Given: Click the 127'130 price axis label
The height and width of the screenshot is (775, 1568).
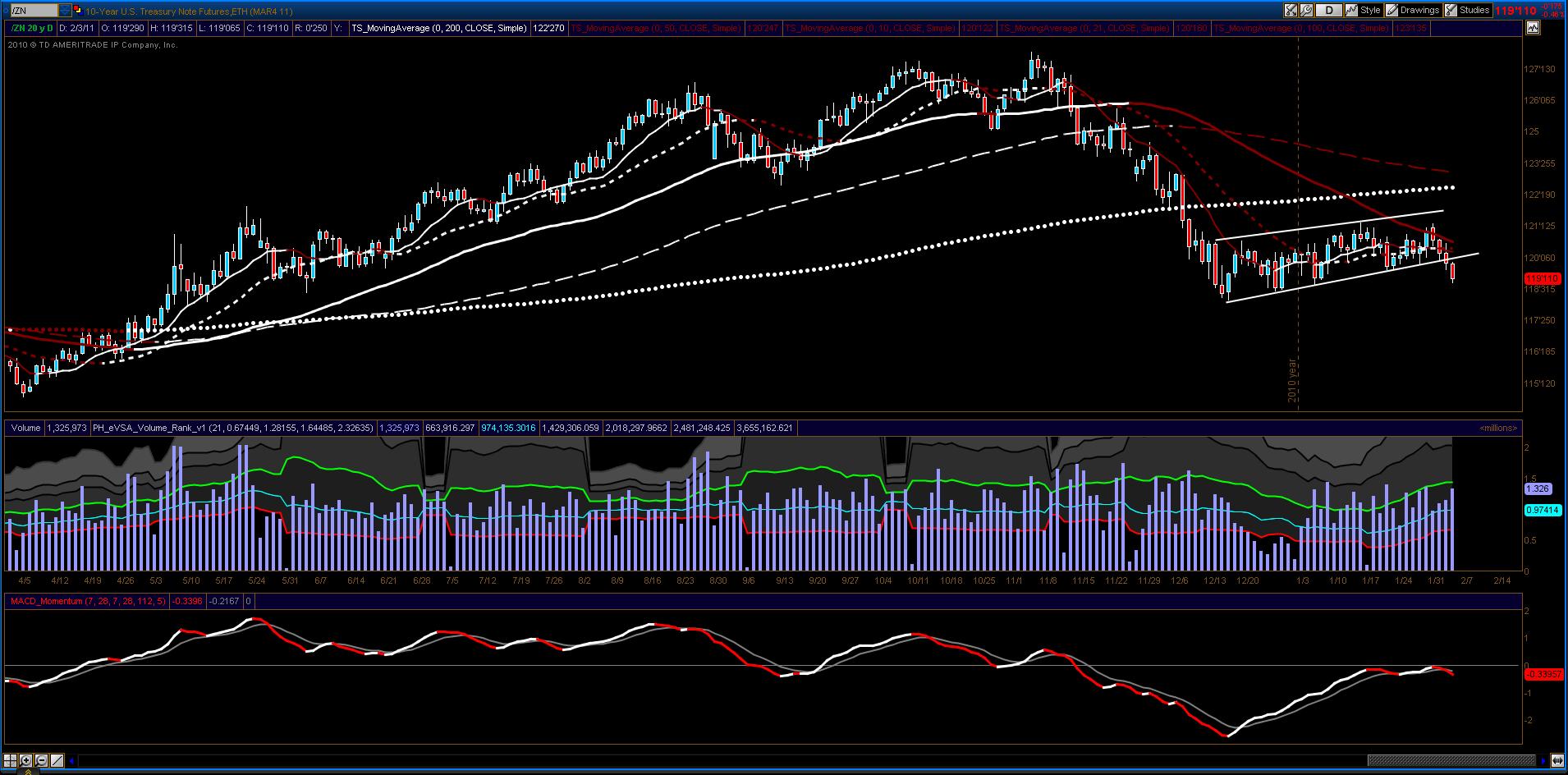Looking at the screenshot, I should pyautogui.click(x=1539, y=70).
